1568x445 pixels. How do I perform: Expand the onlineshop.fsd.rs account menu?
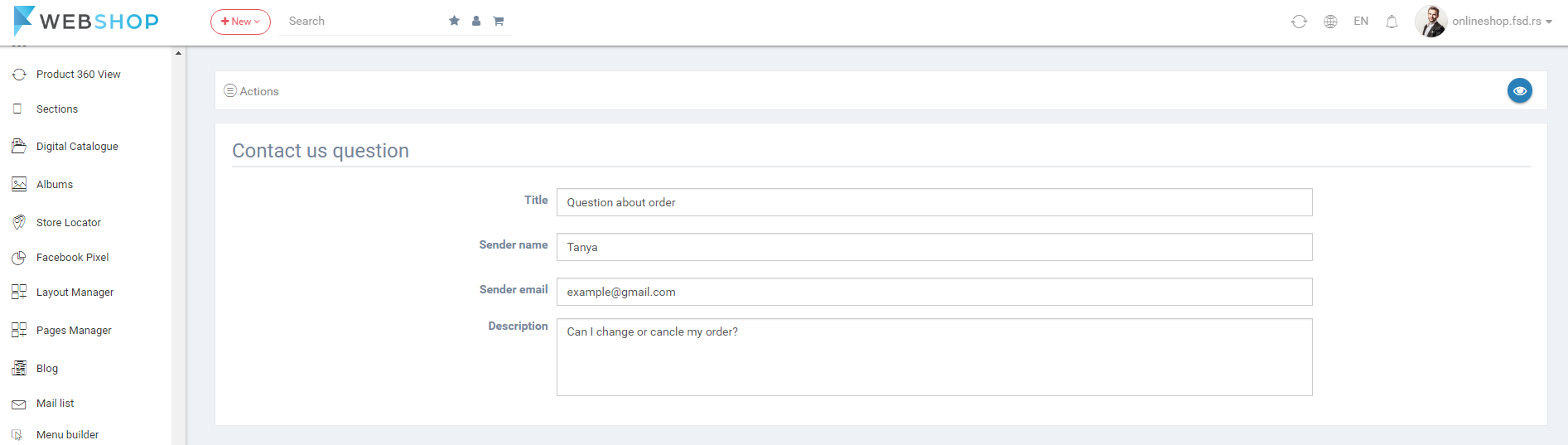point(1502,22)
